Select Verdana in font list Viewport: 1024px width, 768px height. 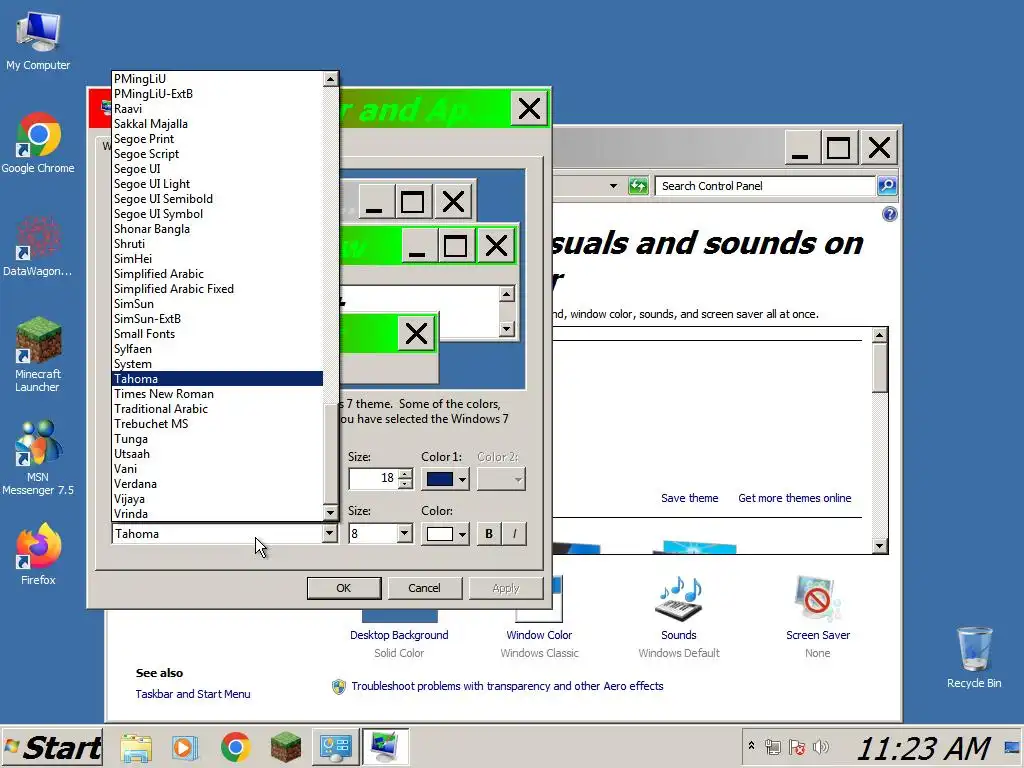[217, 484]
